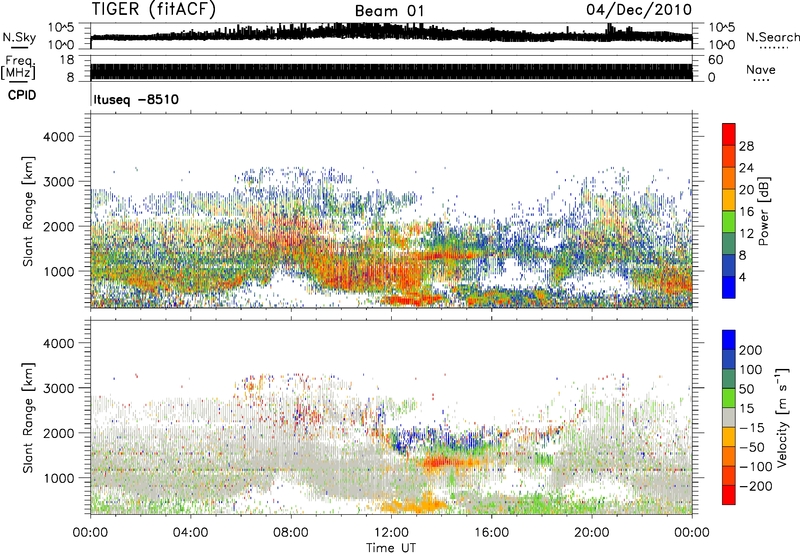Click the 'Nave' legend label

click(x=761, y=70)
